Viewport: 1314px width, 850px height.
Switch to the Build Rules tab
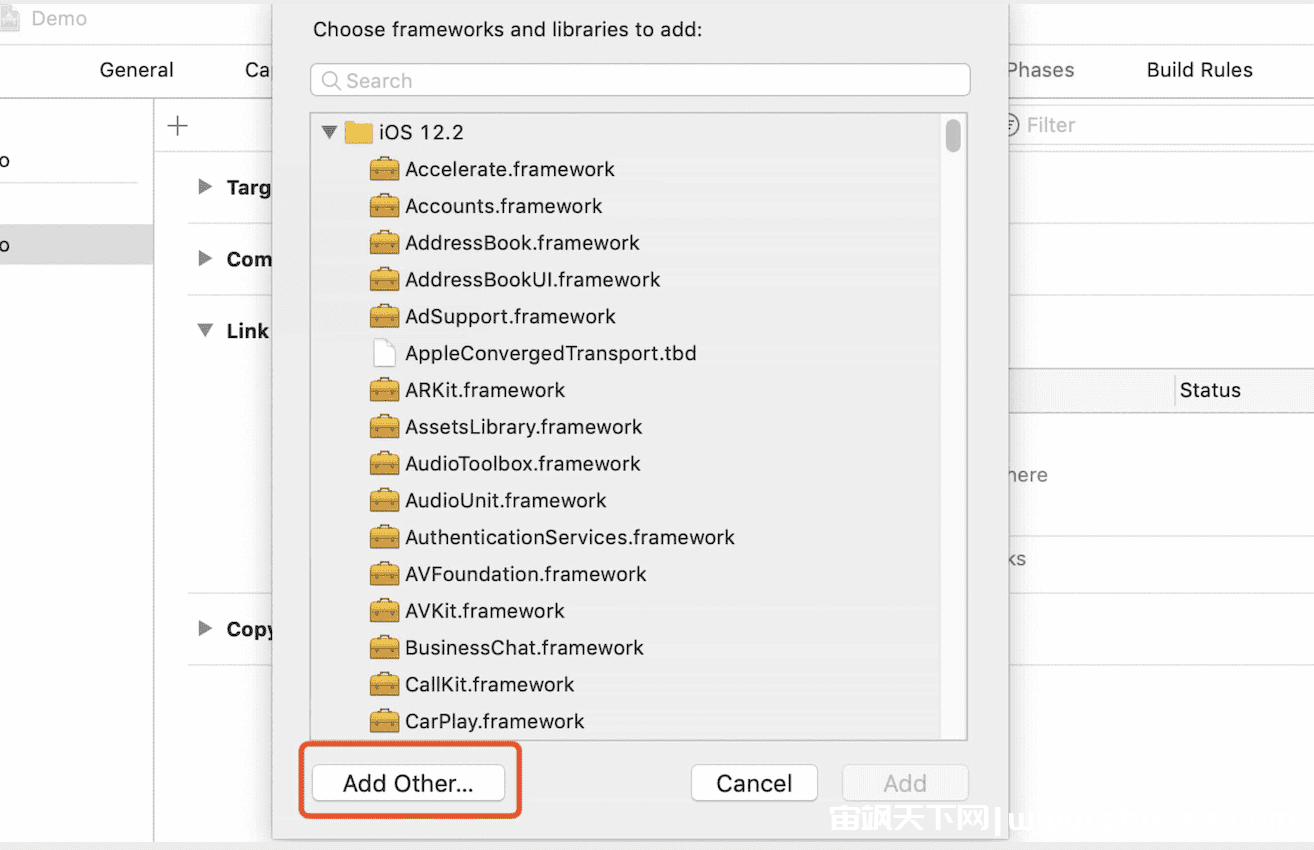(x=1200, y=70)
